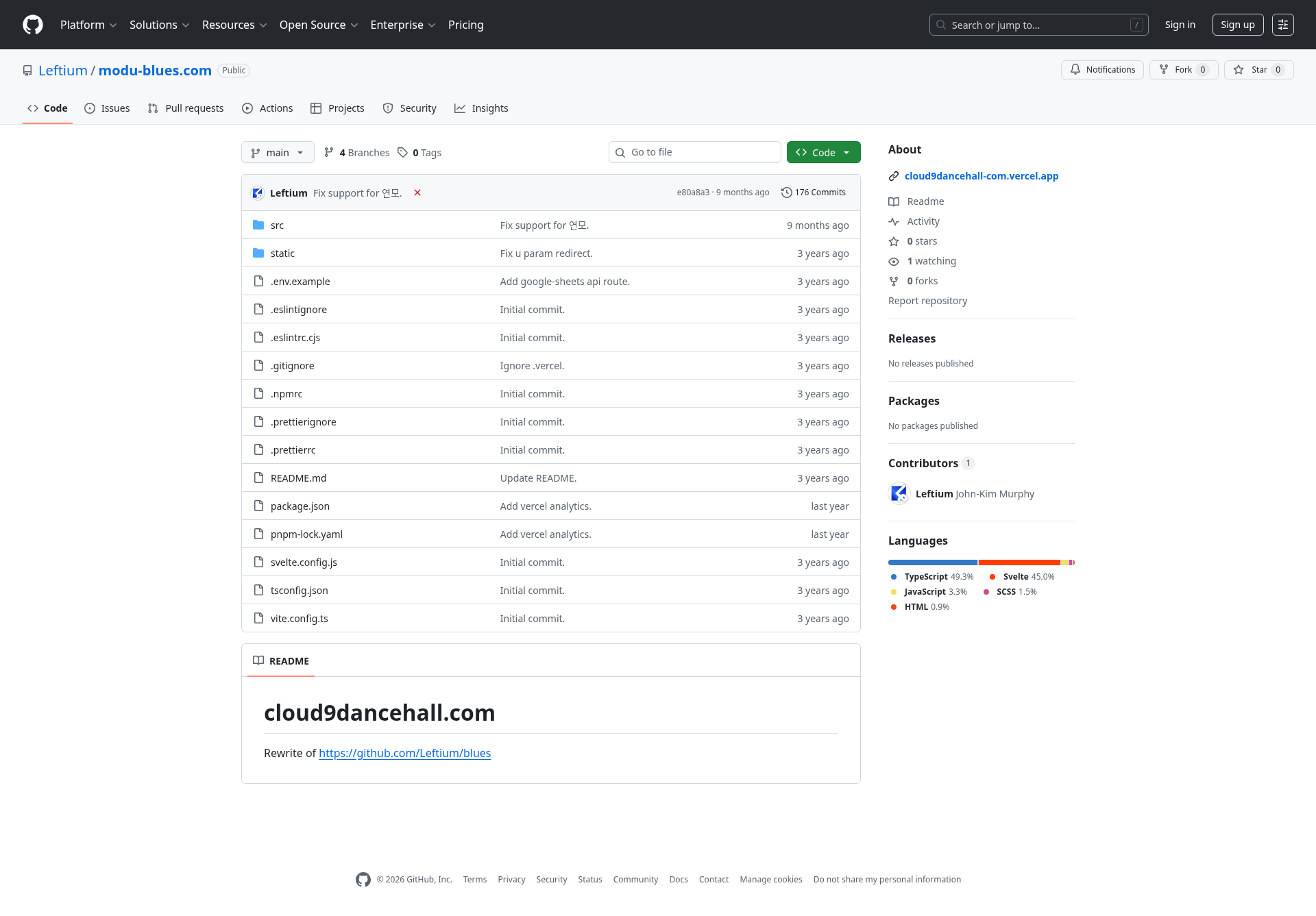
Task: Click the TypeScript blue segment of language bar
Action: tap(933, 562)
